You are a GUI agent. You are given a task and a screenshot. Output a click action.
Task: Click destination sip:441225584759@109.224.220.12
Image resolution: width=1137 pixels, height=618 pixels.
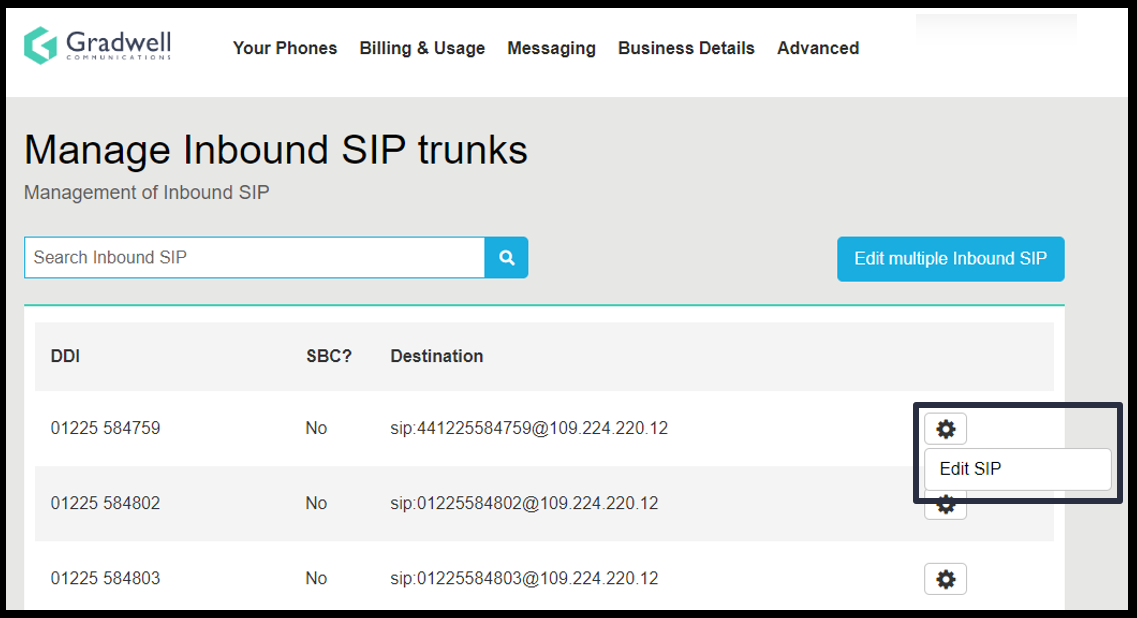point(530,428)
